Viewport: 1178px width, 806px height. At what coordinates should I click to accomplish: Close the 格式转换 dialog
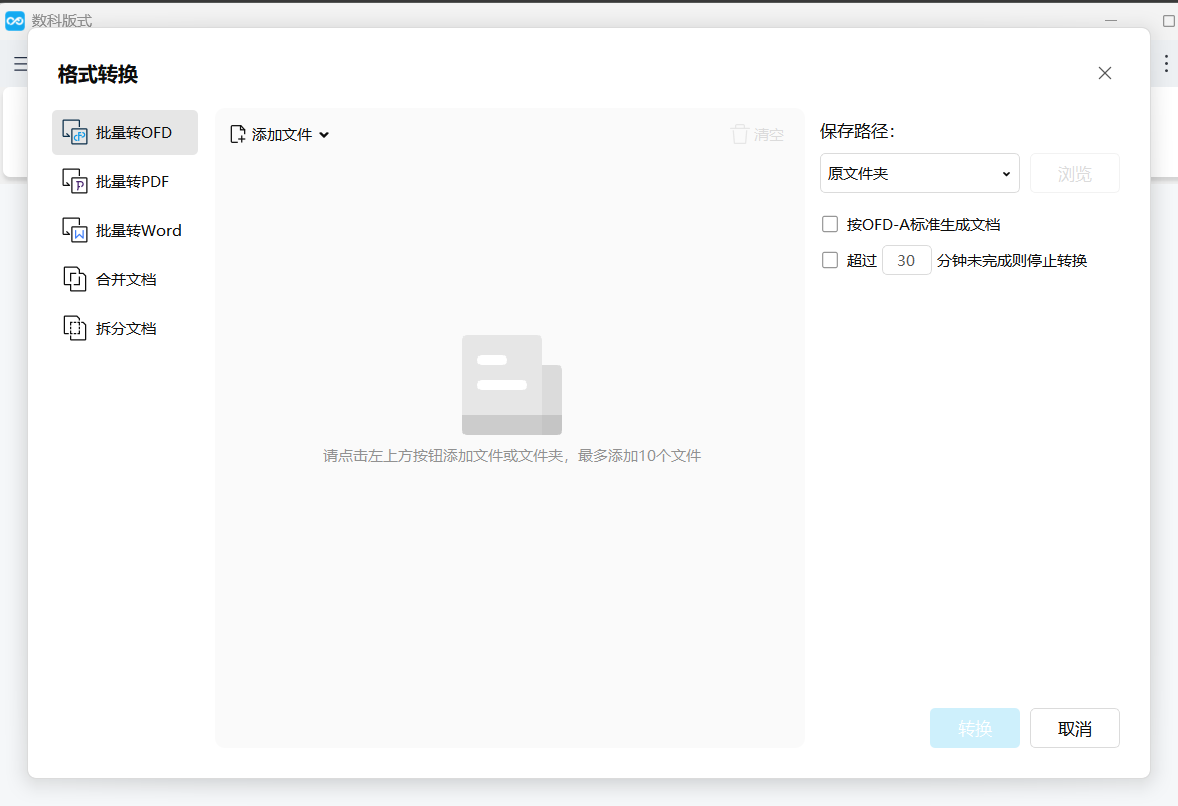(x=1104, y=73)
